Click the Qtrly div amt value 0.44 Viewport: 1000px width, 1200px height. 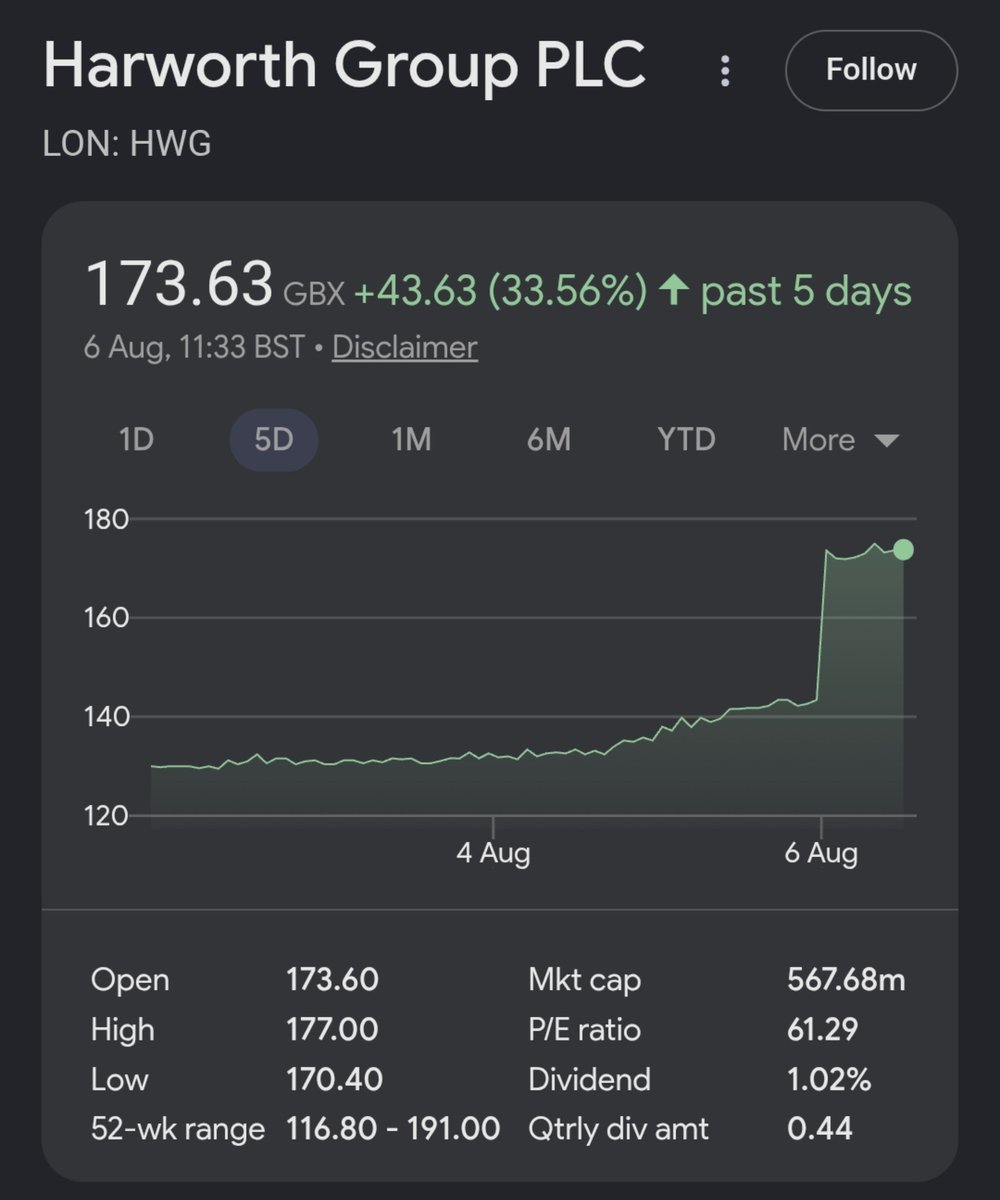pos(820,1129)
